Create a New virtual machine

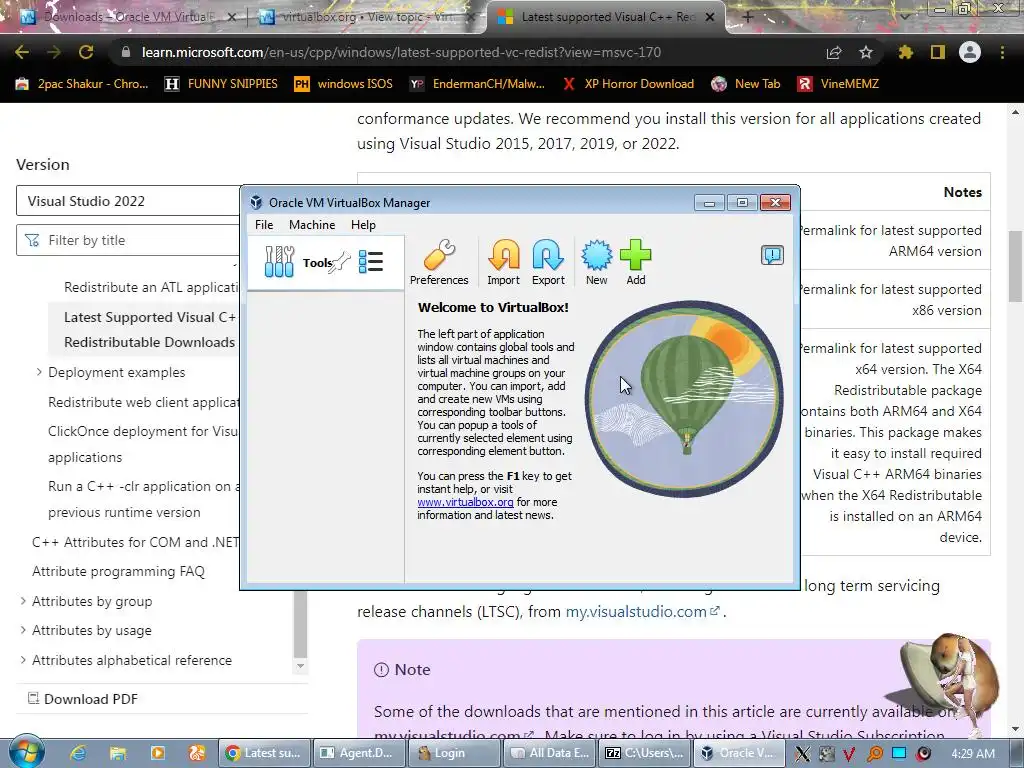pyautogui.click(x=596, y=262)
